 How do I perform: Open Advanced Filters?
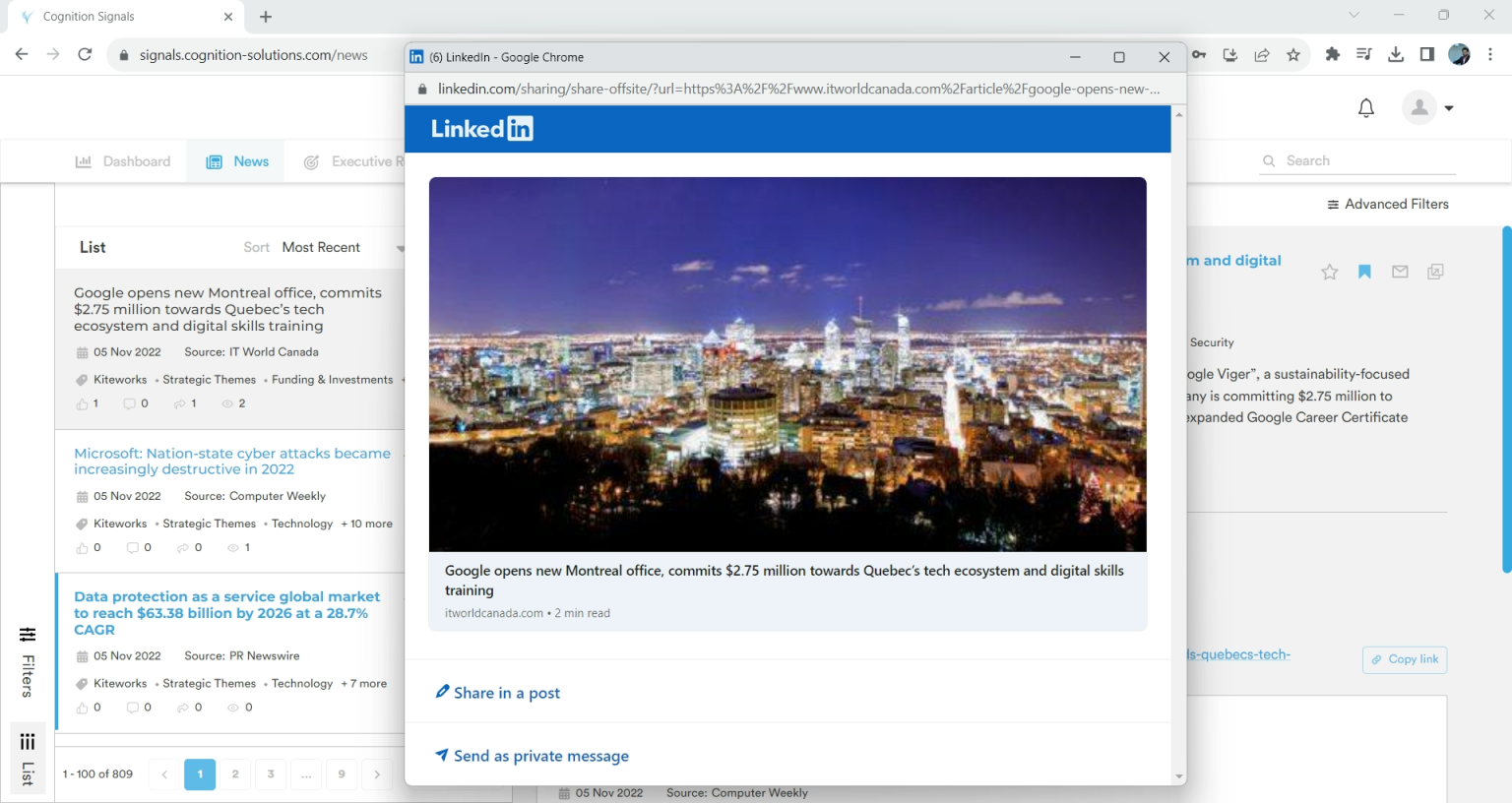1388,204
